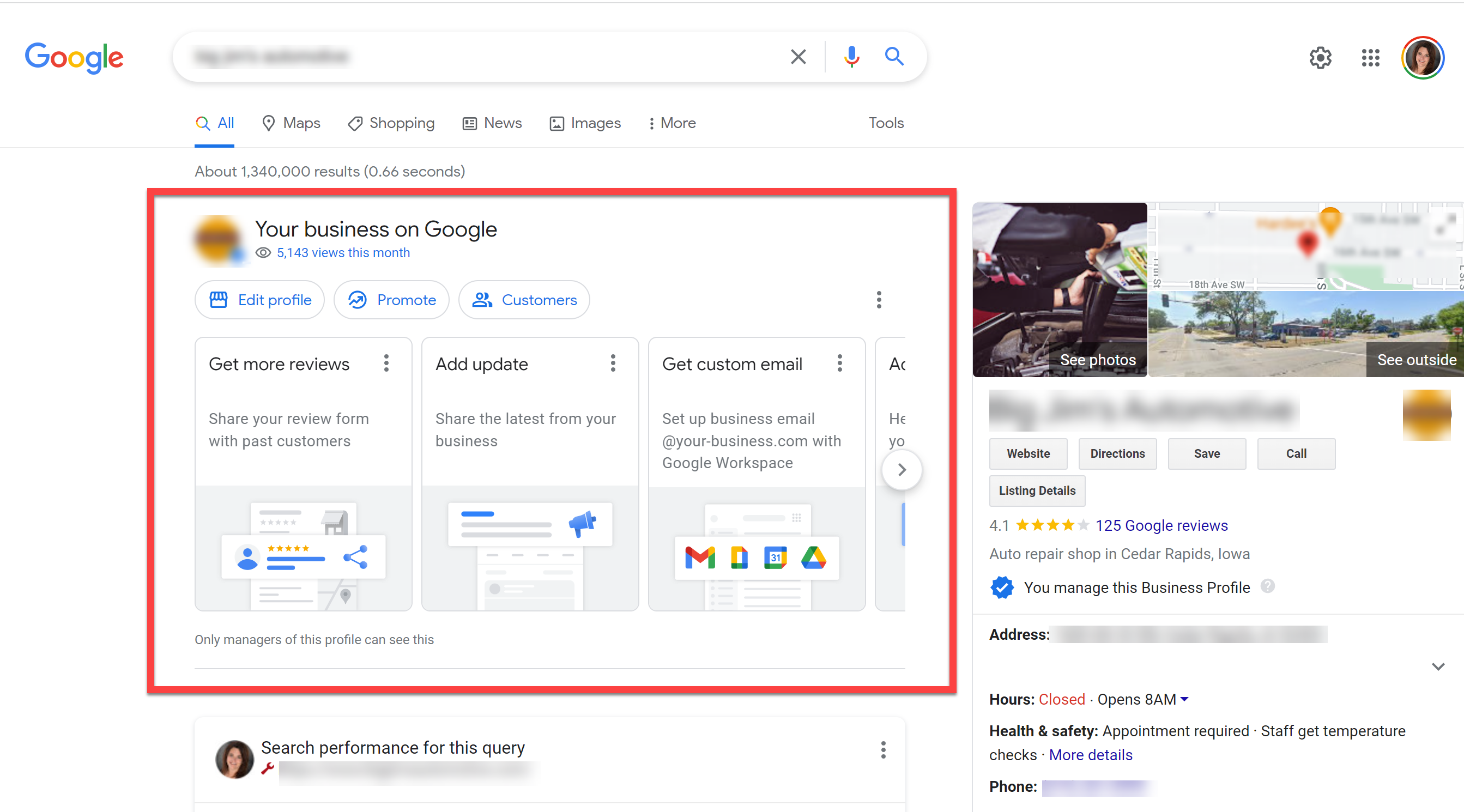
Task: Switch to the Images tab
Action: (x=585, y=123)
